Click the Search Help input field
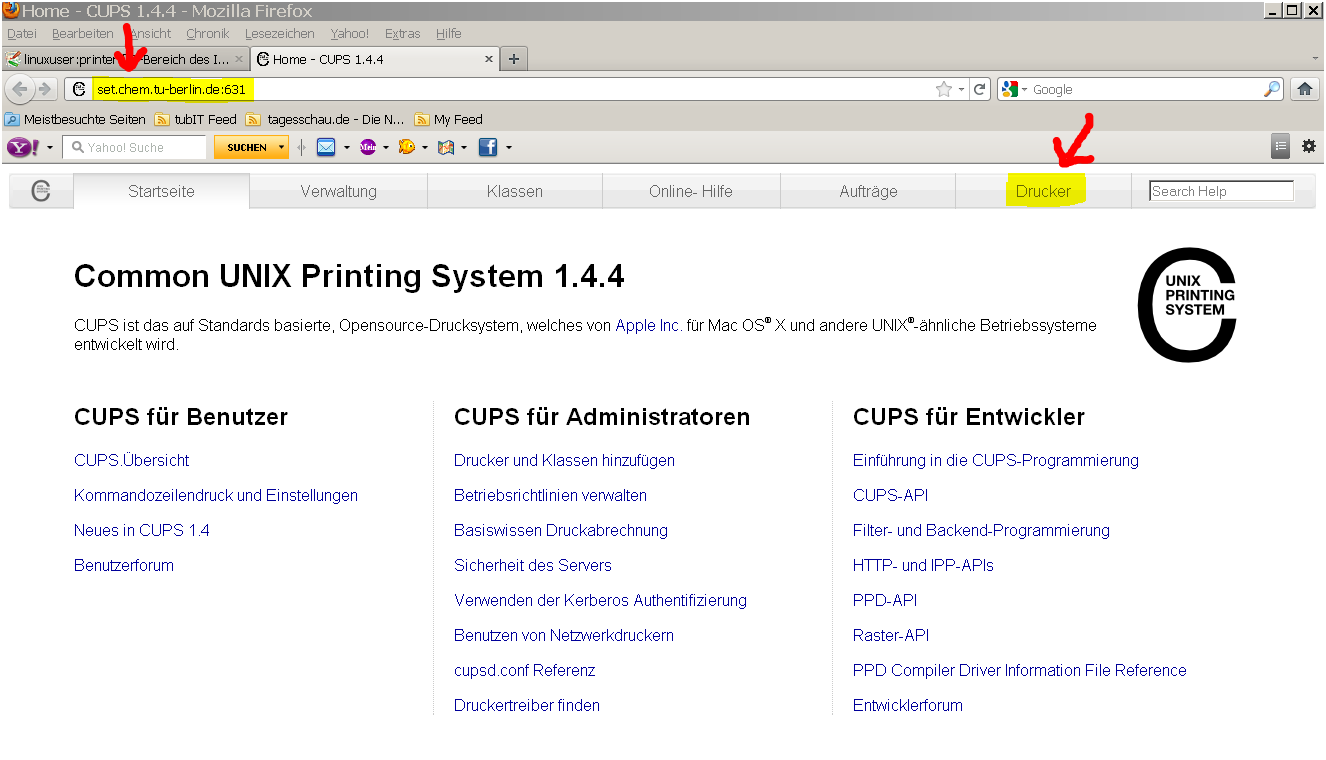Image resolution: width=1326 pixels, height=760 pixels. [1221, 191]
